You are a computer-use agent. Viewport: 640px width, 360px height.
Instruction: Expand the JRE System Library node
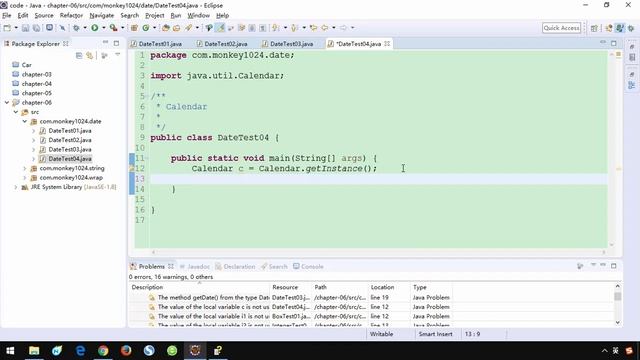(x=16, y=187)
